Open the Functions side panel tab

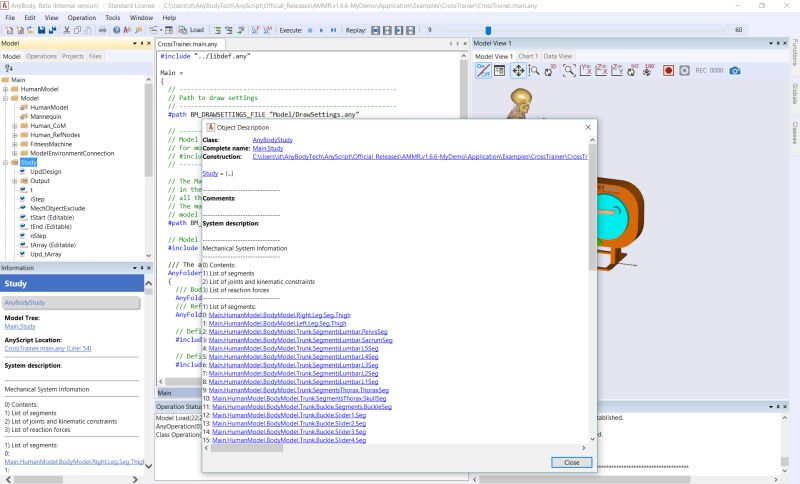(795, 52)
